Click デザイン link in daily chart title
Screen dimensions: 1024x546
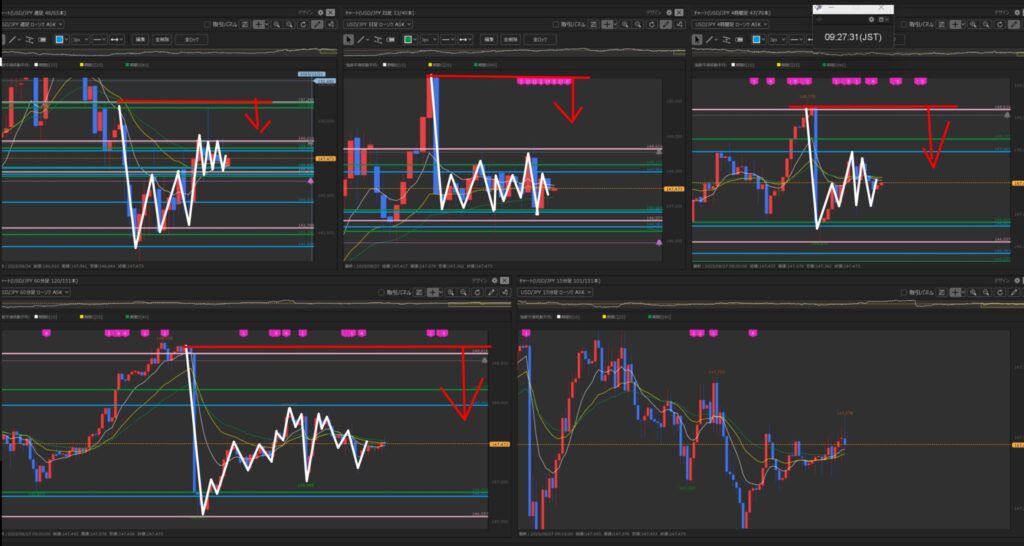(x=654, y=12)
